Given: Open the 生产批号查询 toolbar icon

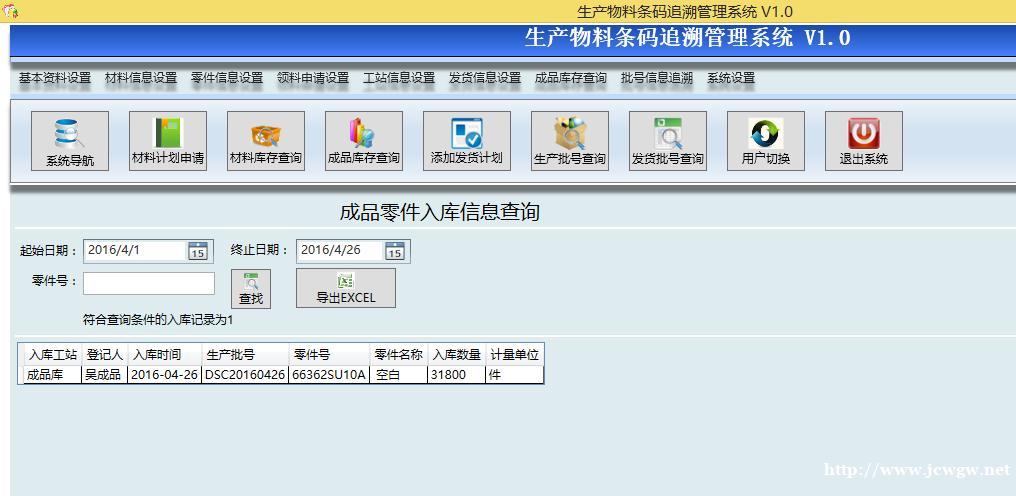Looking at the screenshot, I should coord(569,141).
